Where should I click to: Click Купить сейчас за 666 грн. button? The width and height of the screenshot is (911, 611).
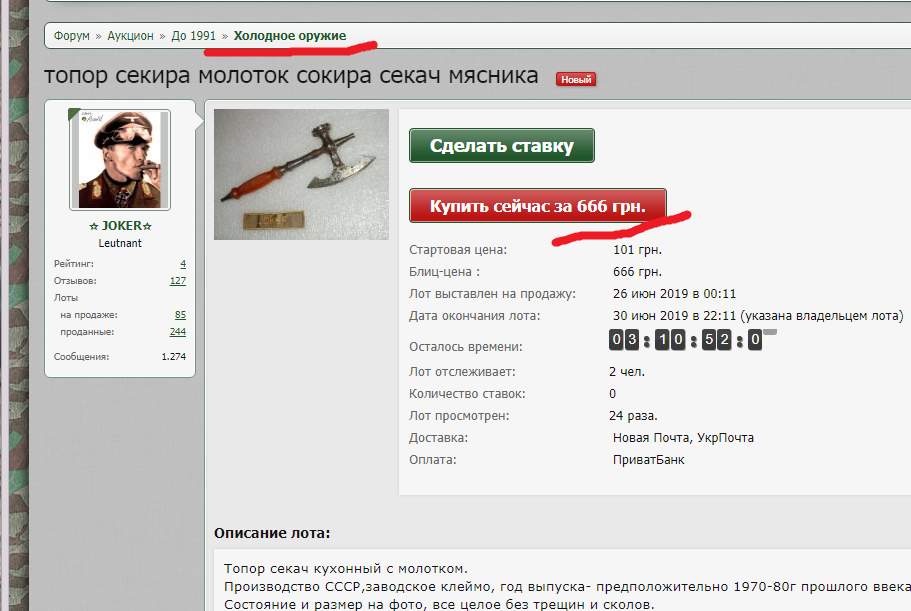[537, 206]
